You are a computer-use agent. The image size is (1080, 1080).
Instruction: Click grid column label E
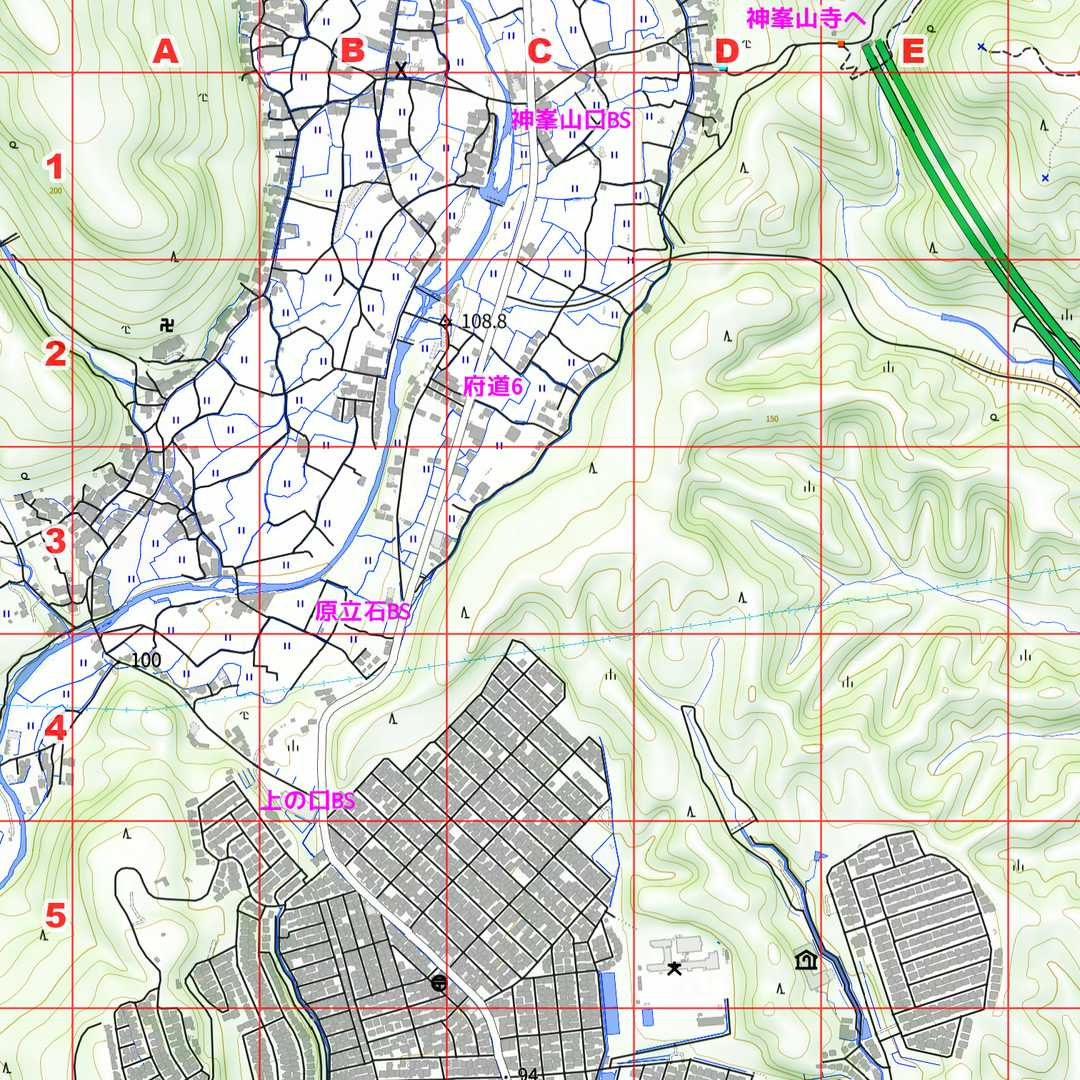pyautogui.click(x=912, y=52)
